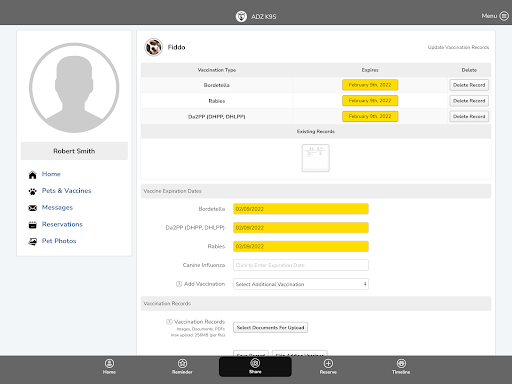
Task: Delete the Da2PP (DHPP, DHLPP) record
Action: 469,116
